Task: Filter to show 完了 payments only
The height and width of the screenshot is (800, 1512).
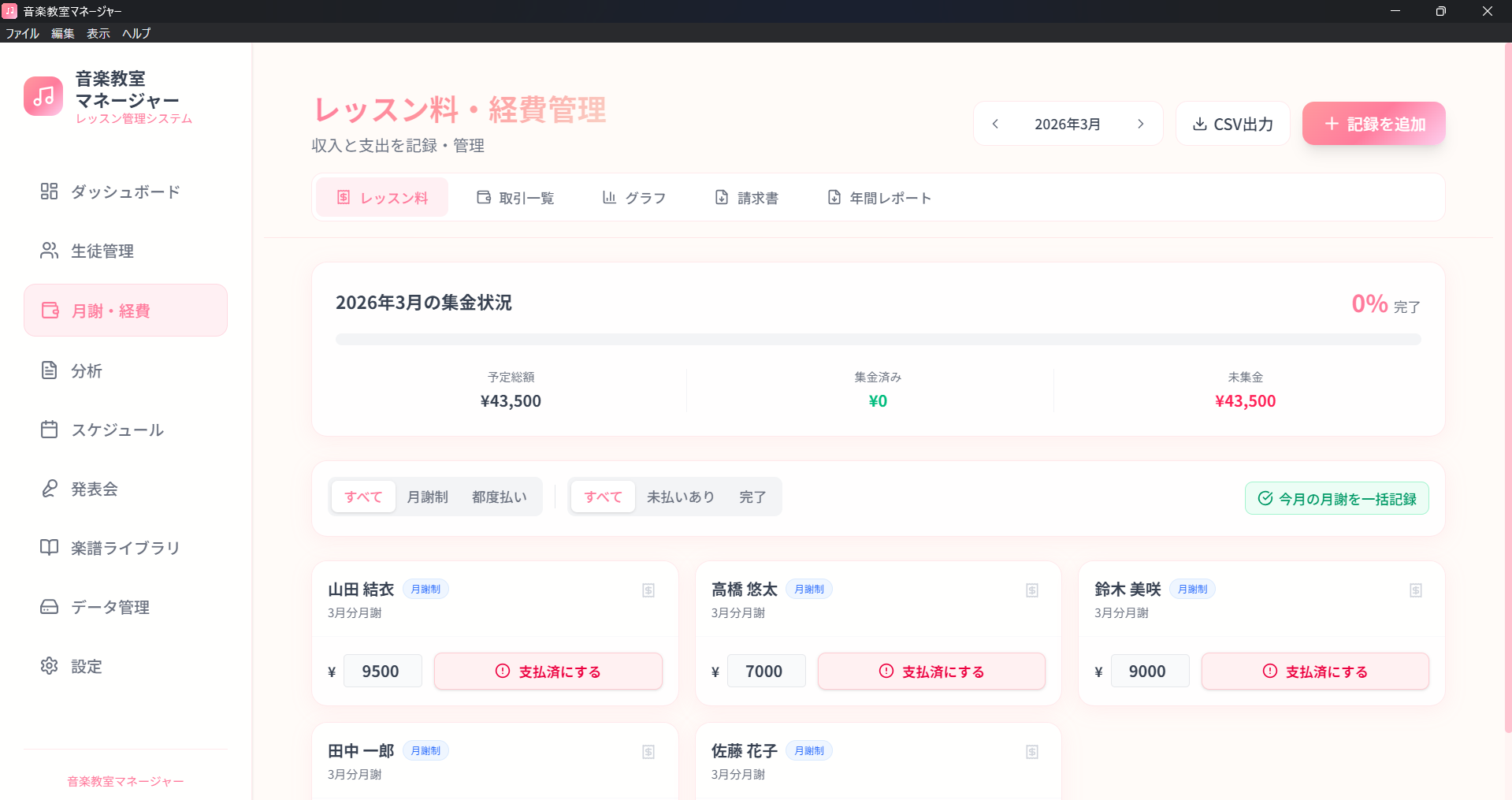Action: coord(752,497)
